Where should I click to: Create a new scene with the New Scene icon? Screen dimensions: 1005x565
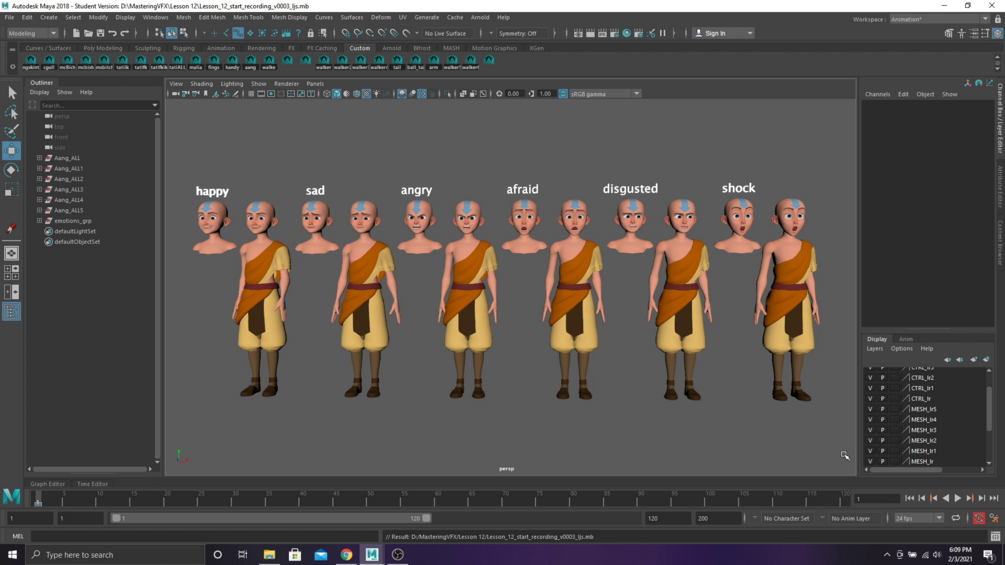click(76, 33)
